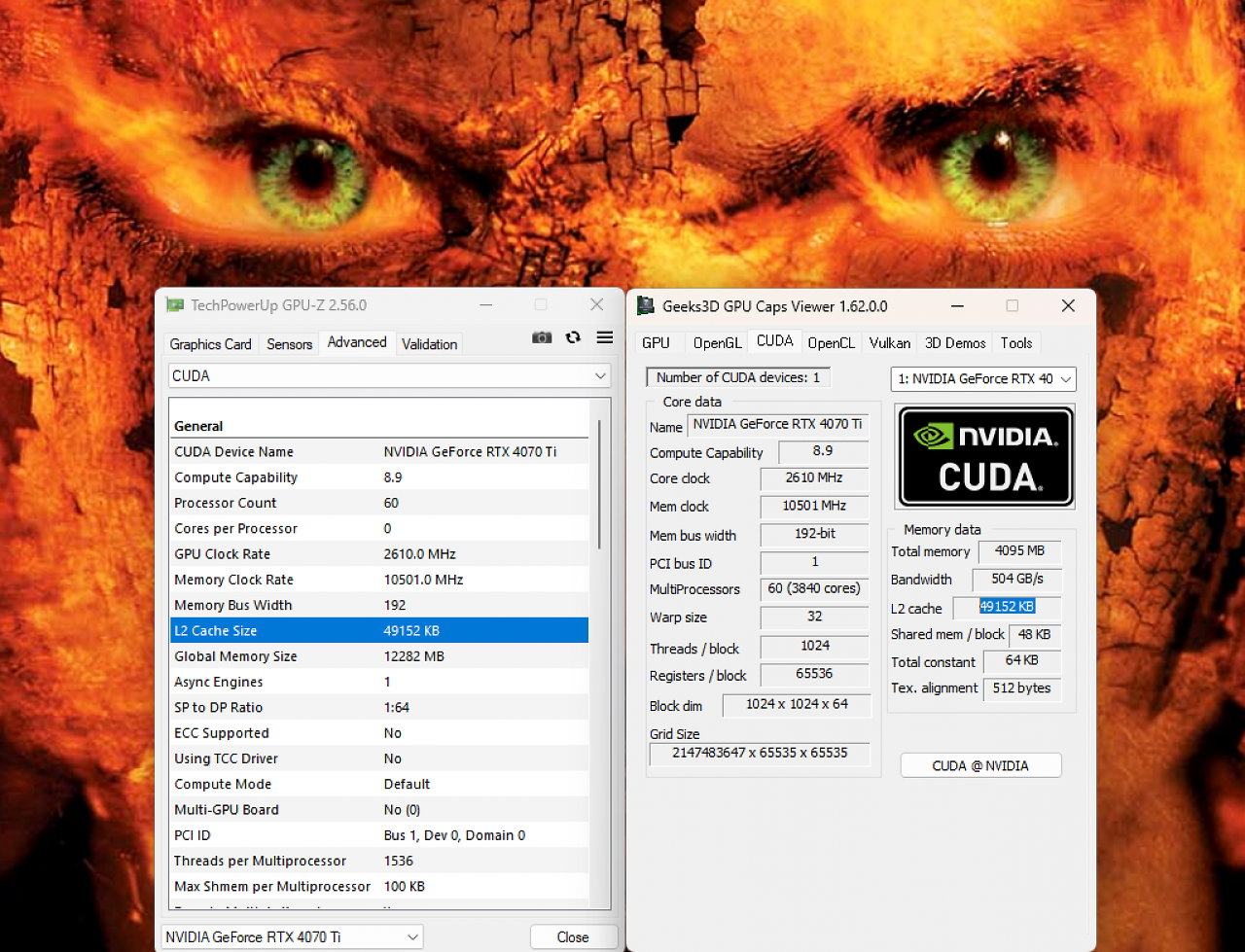Switch to Graphics Card tab in GPU-Z
This screenshot has height=952, width=1245.
coord(210,344)
